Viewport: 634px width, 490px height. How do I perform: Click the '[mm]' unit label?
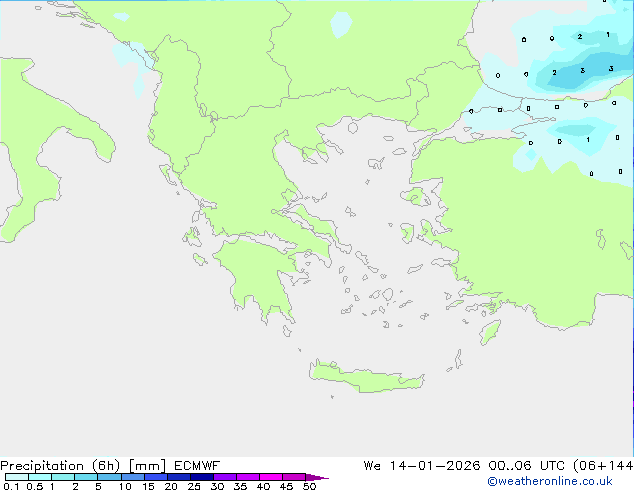[x=147, y=466]
